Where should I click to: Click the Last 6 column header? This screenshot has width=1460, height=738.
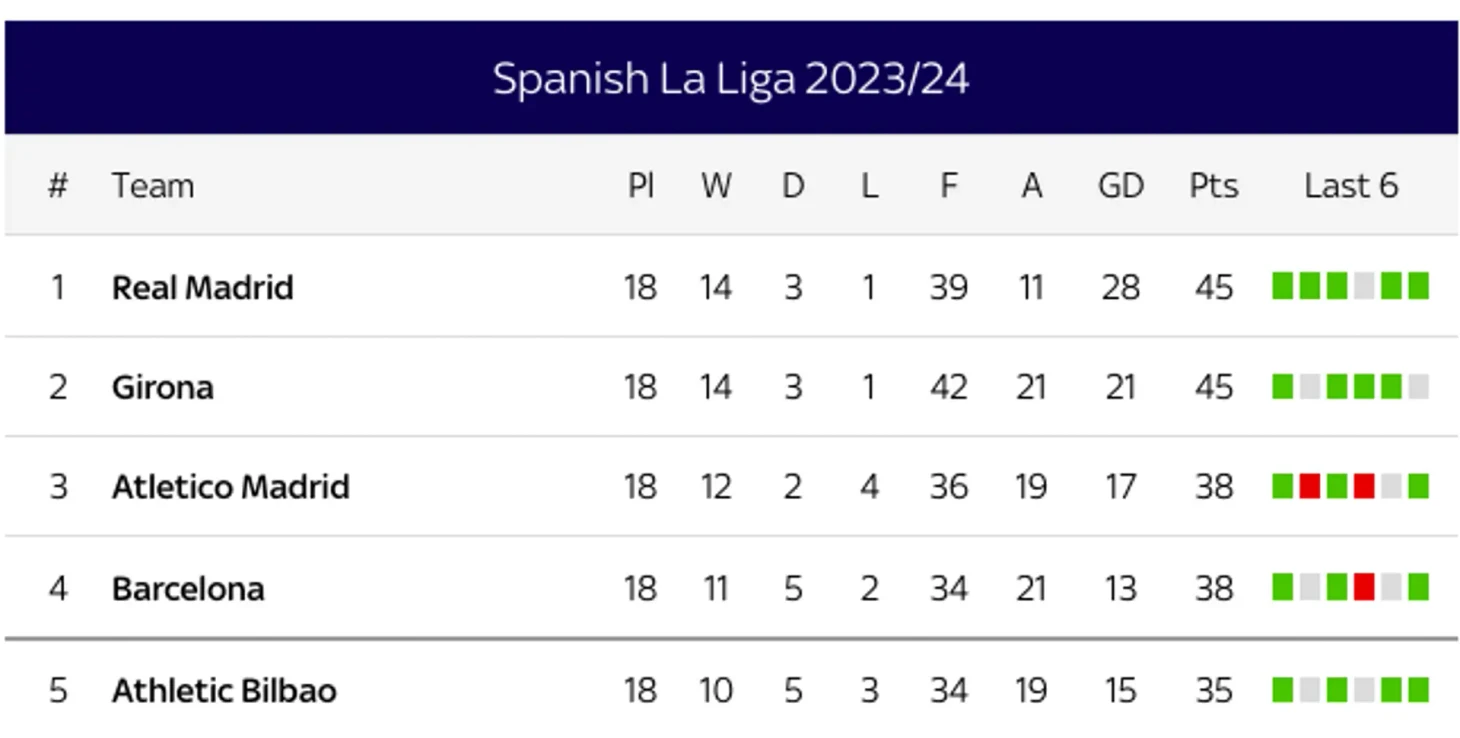[1350, 186]
